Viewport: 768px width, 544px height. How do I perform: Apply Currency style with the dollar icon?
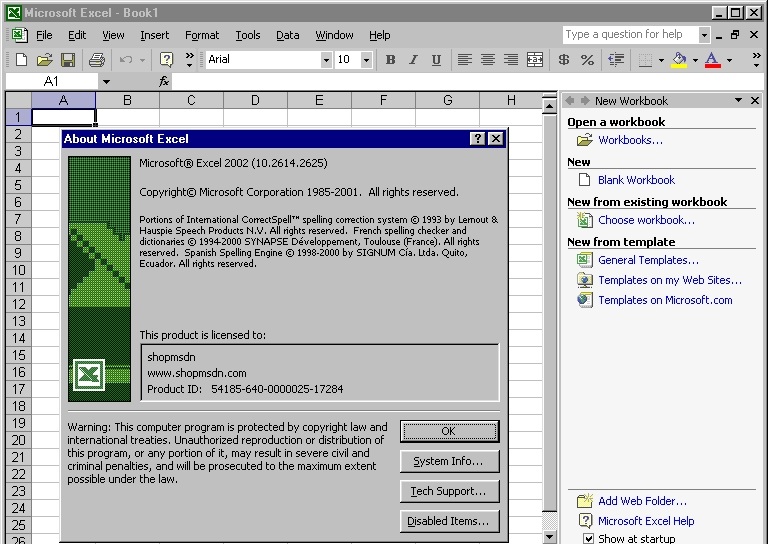point(564,60)
